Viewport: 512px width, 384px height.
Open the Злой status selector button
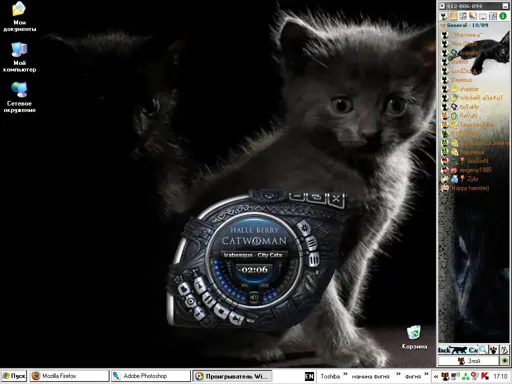[468, 361]
